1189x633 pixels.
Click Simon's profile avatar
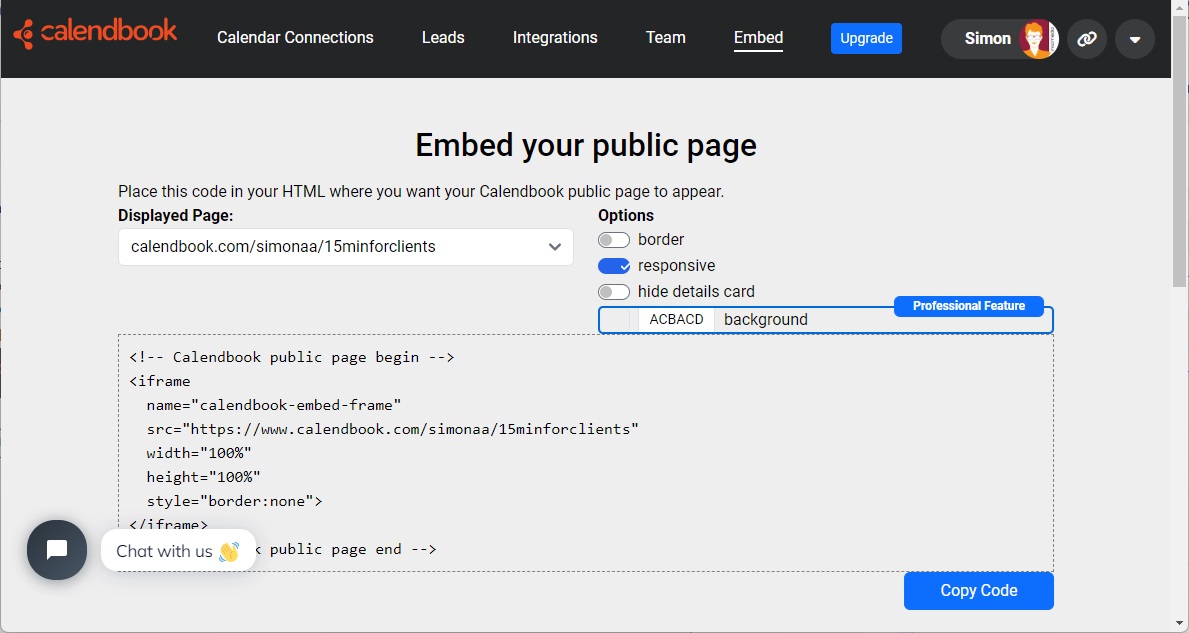coord(1038,39)
